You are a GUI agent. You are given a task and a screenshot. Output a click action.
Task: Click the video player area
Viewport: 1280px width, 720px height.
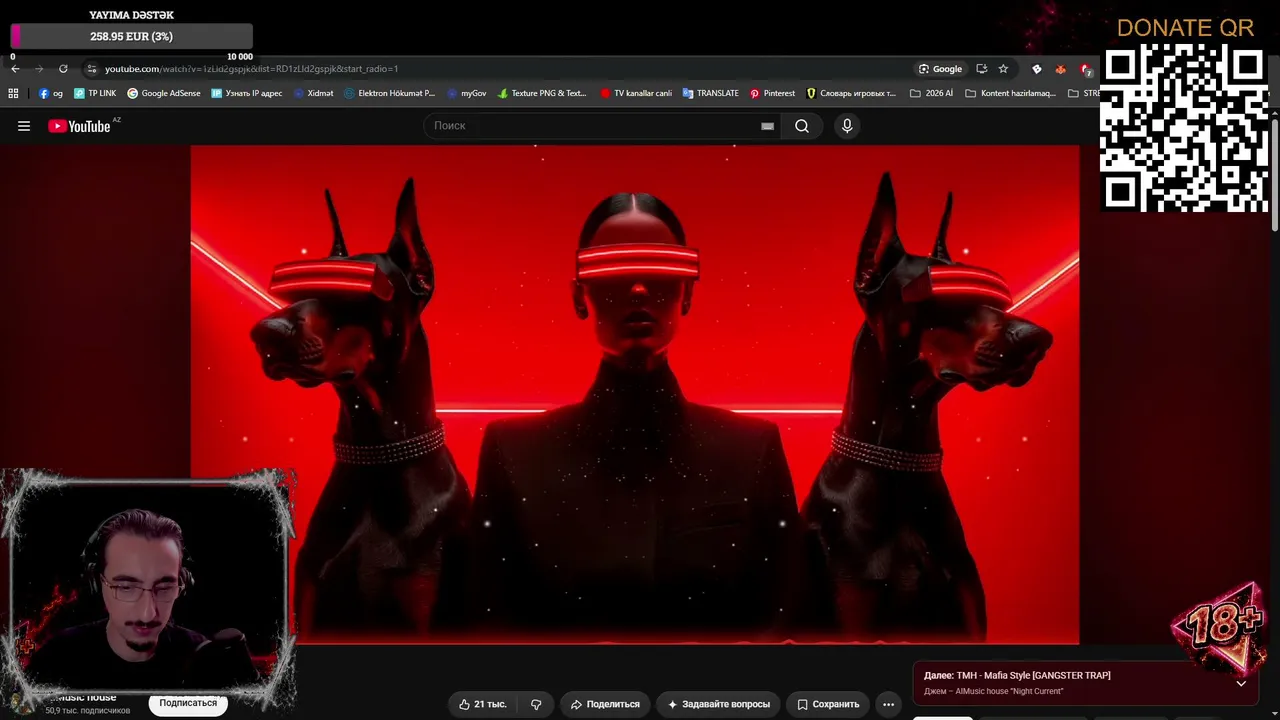(x=635, y=395)
